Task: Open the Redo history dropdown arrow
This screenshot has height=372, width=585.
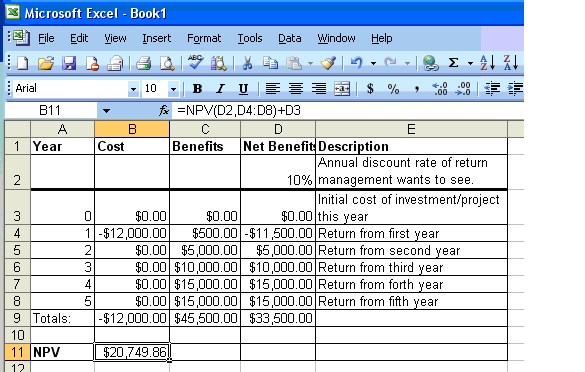Action: [407, 63]
